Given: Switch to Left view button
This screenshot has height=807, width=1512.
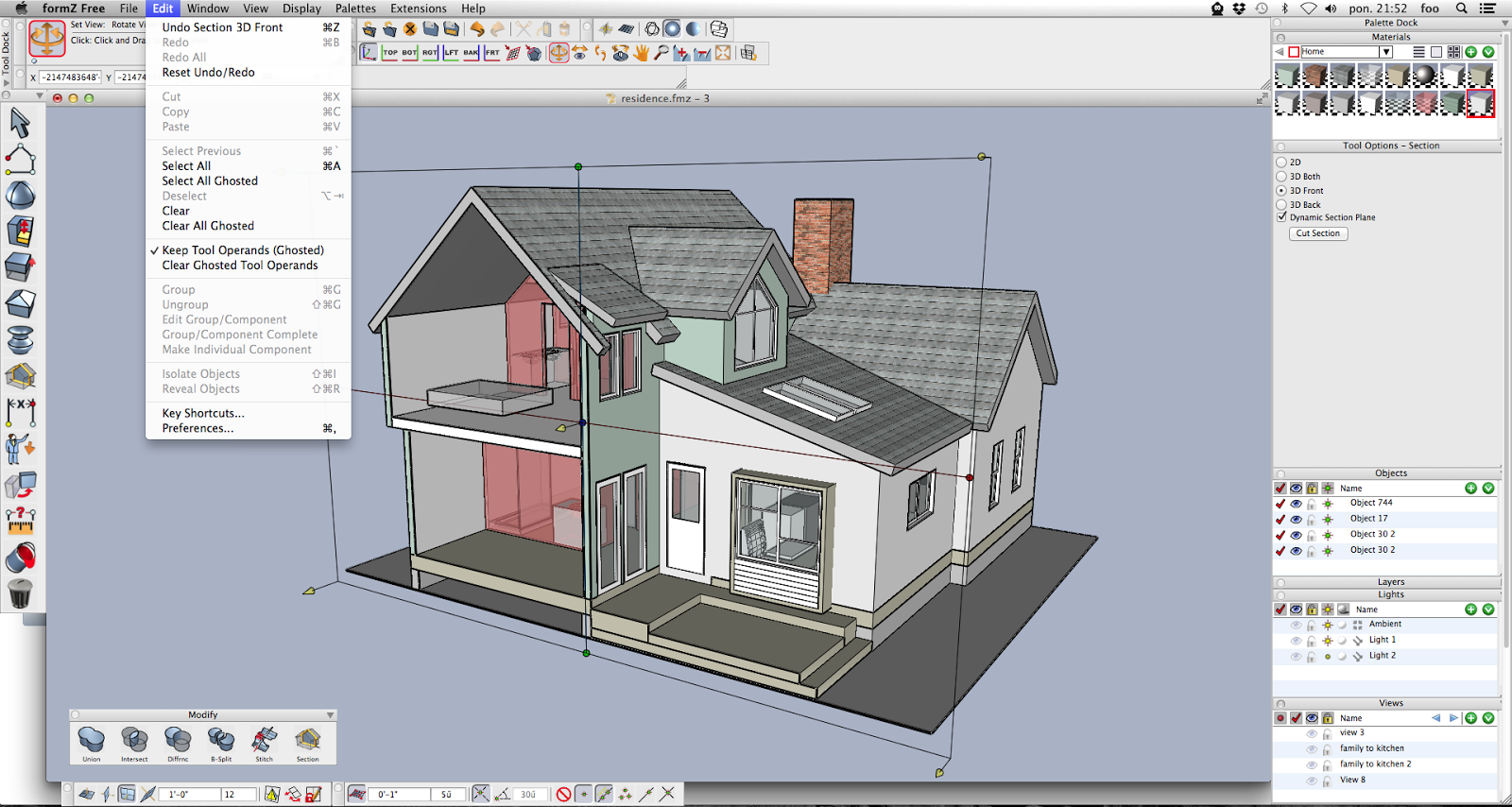Looking at the screenshot, I should coord(451,53).
